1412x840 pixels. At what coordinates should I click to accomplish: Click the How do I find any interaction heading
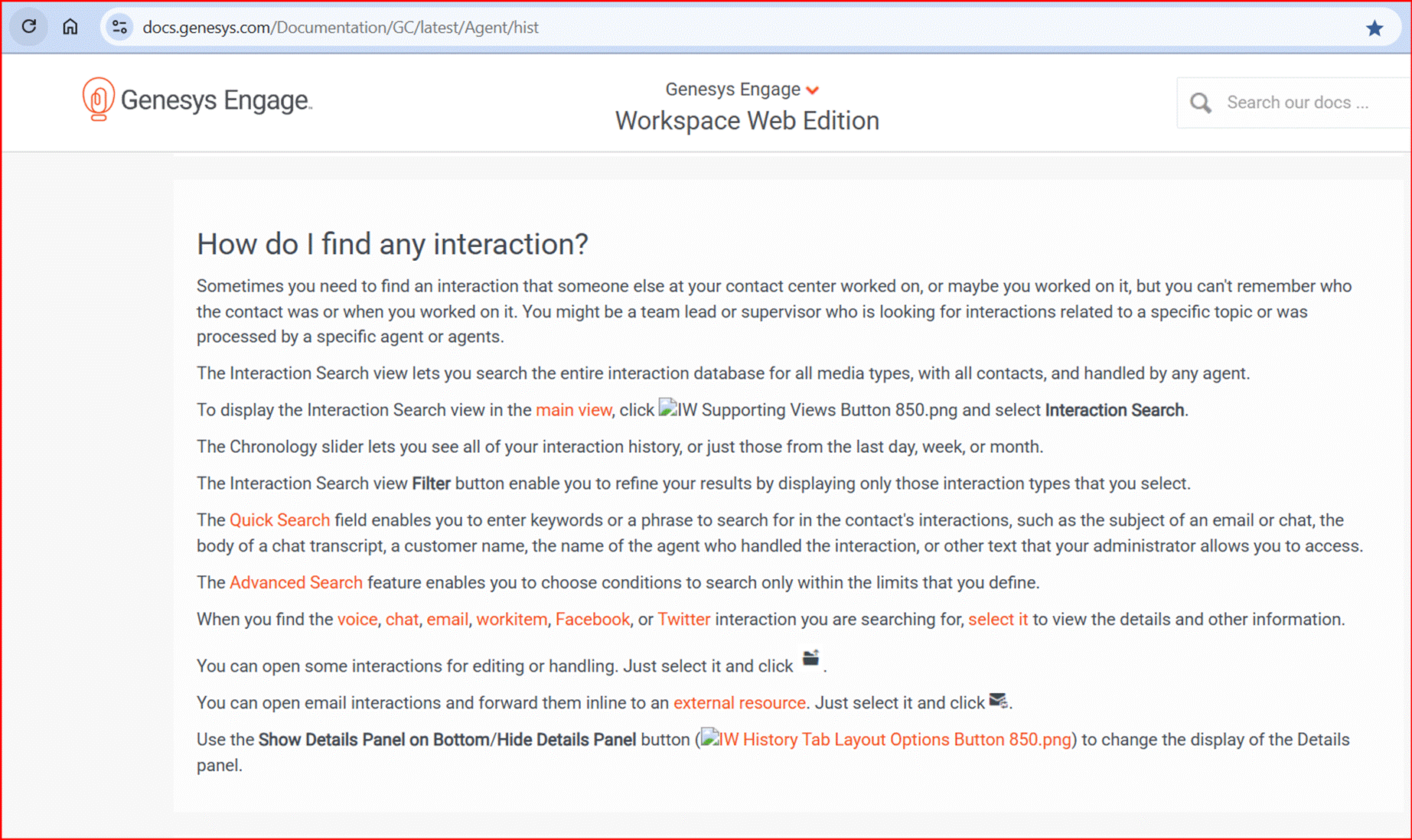[393, 244]
